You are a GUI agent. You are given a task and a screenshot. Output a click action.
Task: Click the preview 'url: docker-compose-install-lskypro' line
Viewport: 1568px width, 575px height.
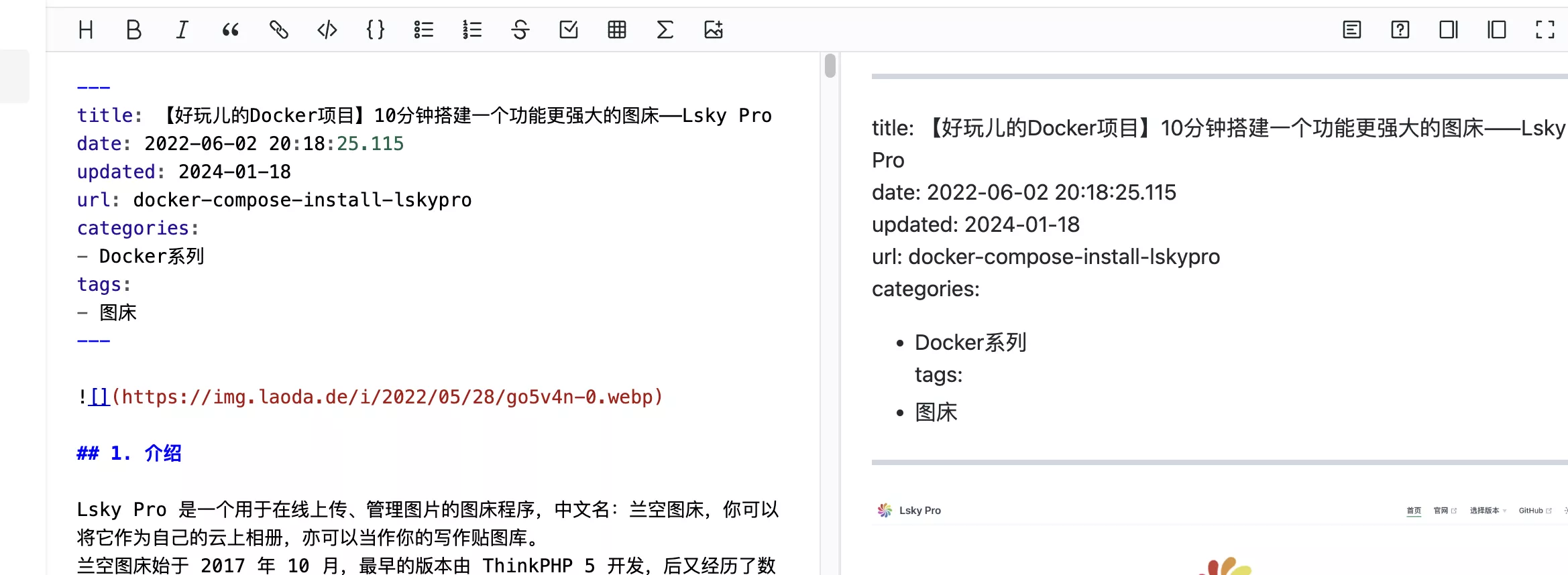[1046, 257]
